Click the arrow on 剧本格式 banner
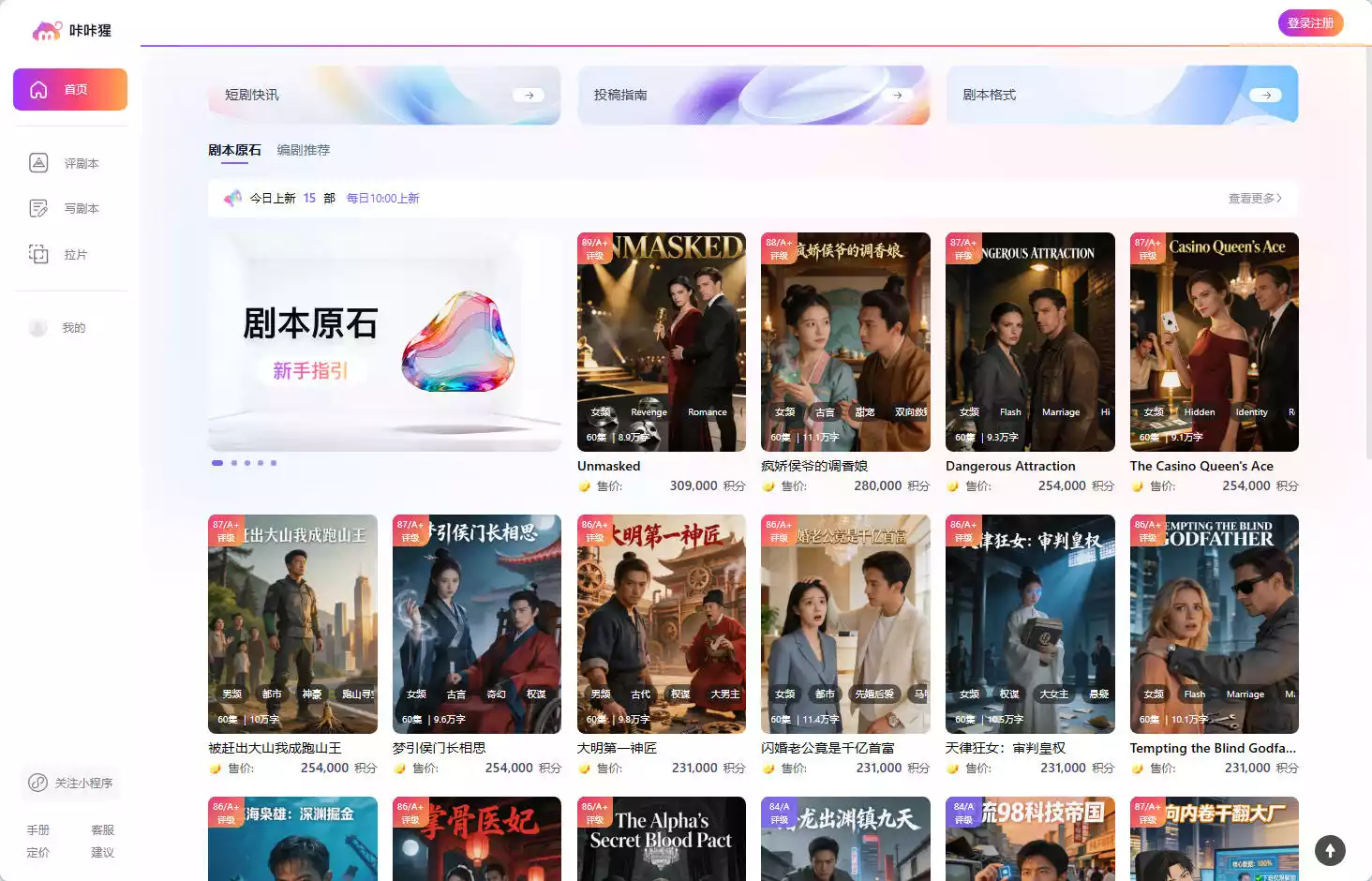 [1266, 95]
